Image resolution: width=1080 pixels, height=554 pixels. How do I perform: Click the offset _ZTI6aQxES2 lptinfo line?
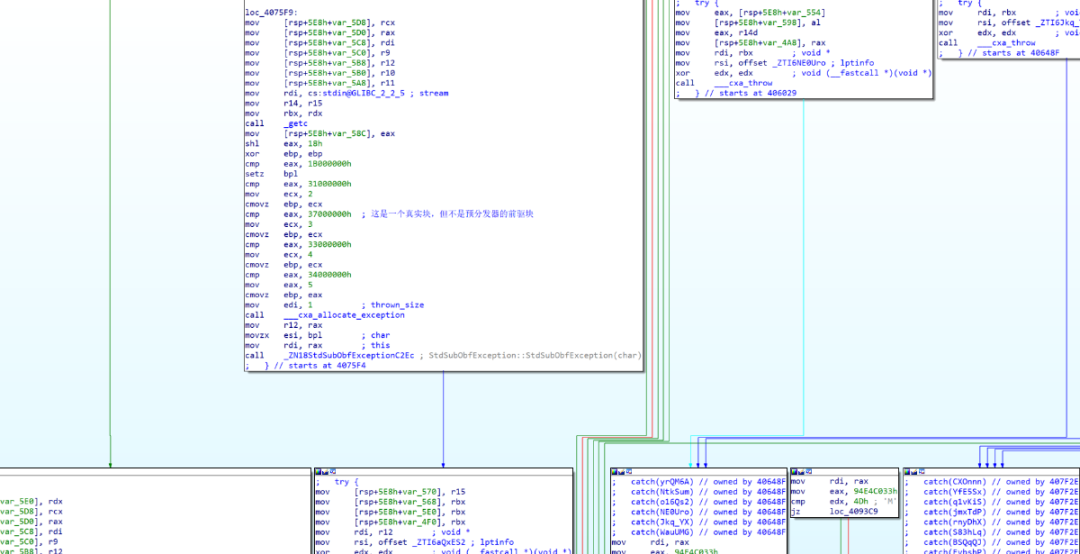416,542
